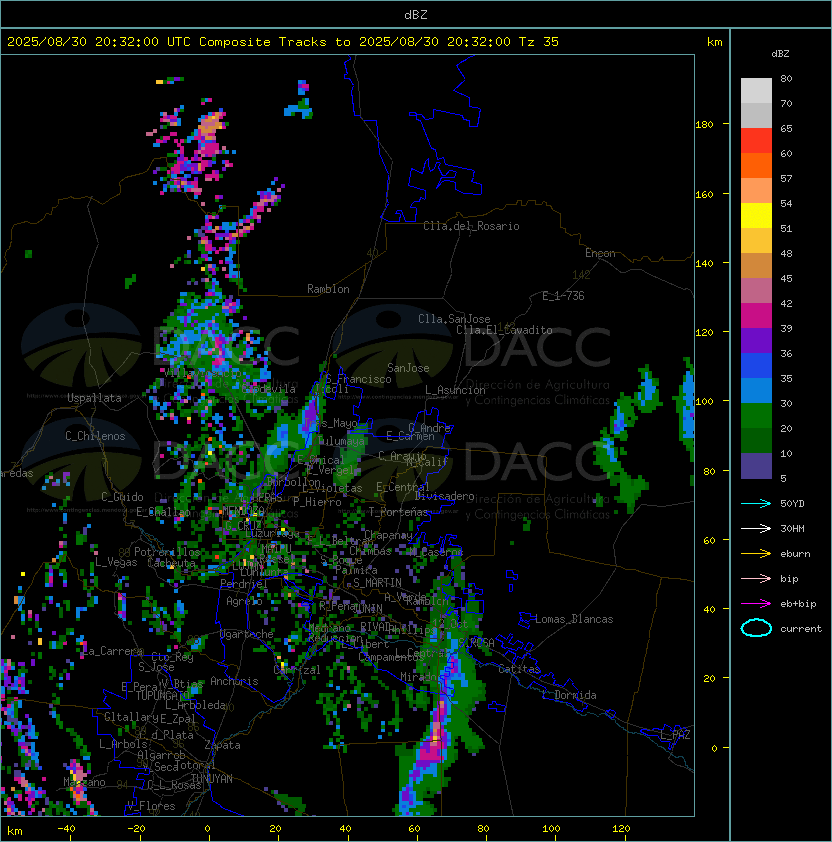Click legend value '65' beside the color scale
Viewport: 832px width, 842px height.
pos(786,128)
